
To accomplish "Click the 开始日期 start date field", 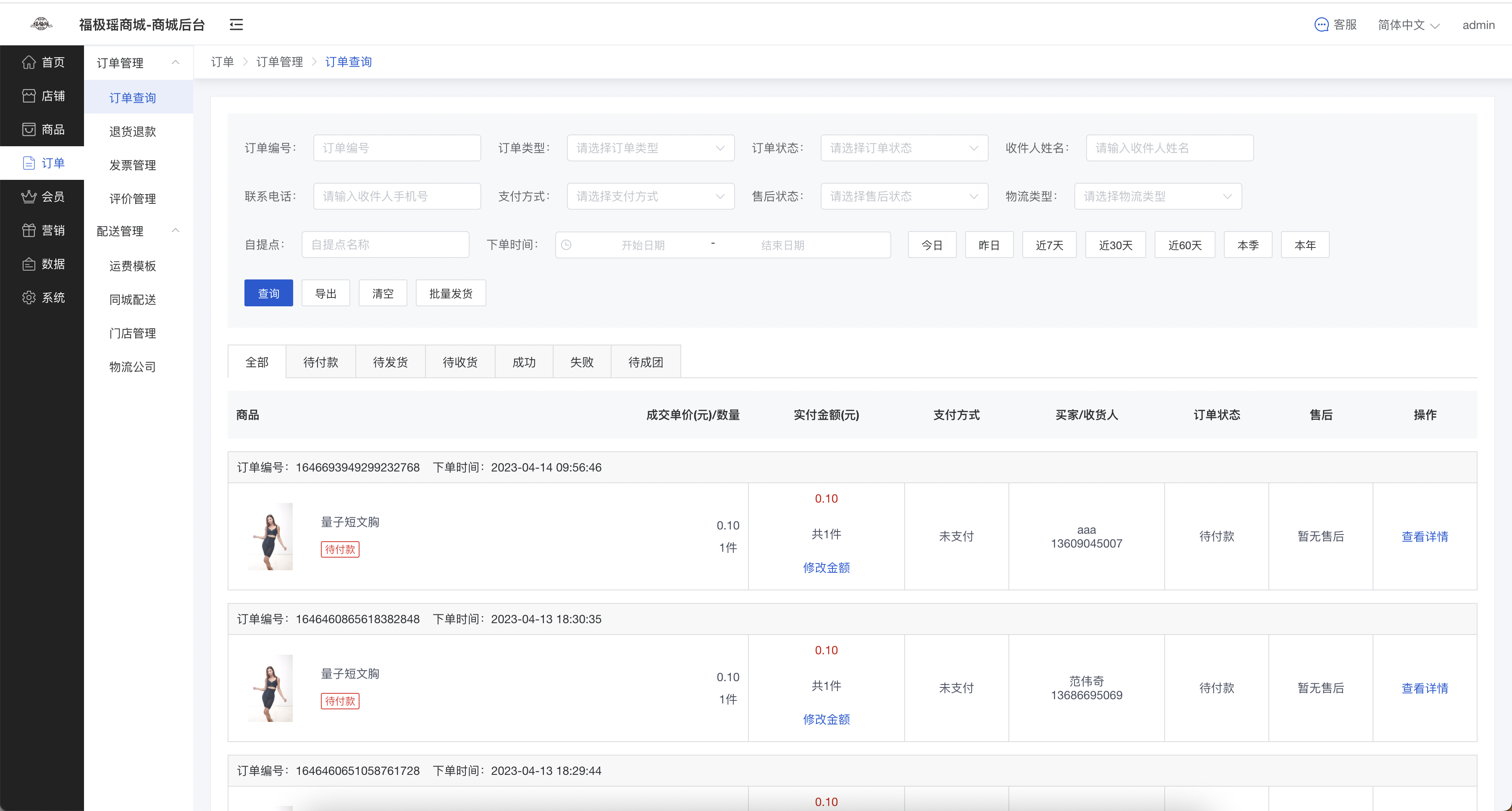I will tap(643, 245).
